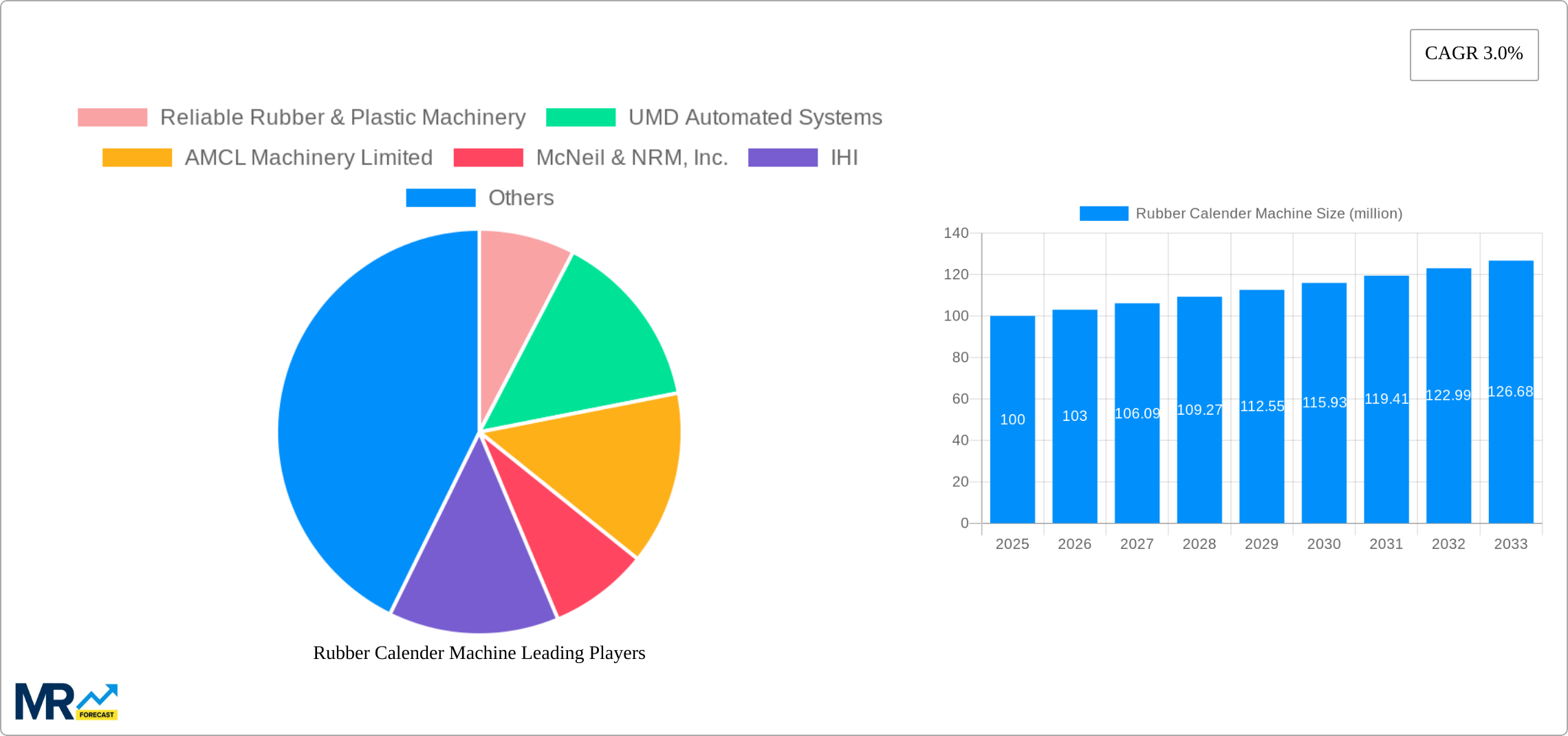
Task: Click the Reliable Rubber & Plastic Machinery legend swatch
Action: point(112,117)
